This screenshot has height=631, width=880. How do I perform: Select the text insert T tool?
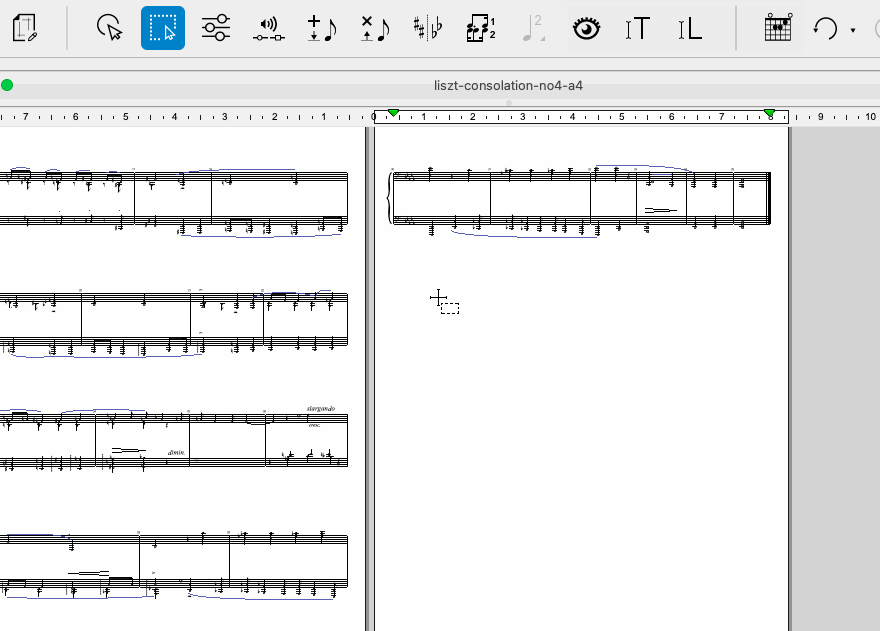pos(638,28)
